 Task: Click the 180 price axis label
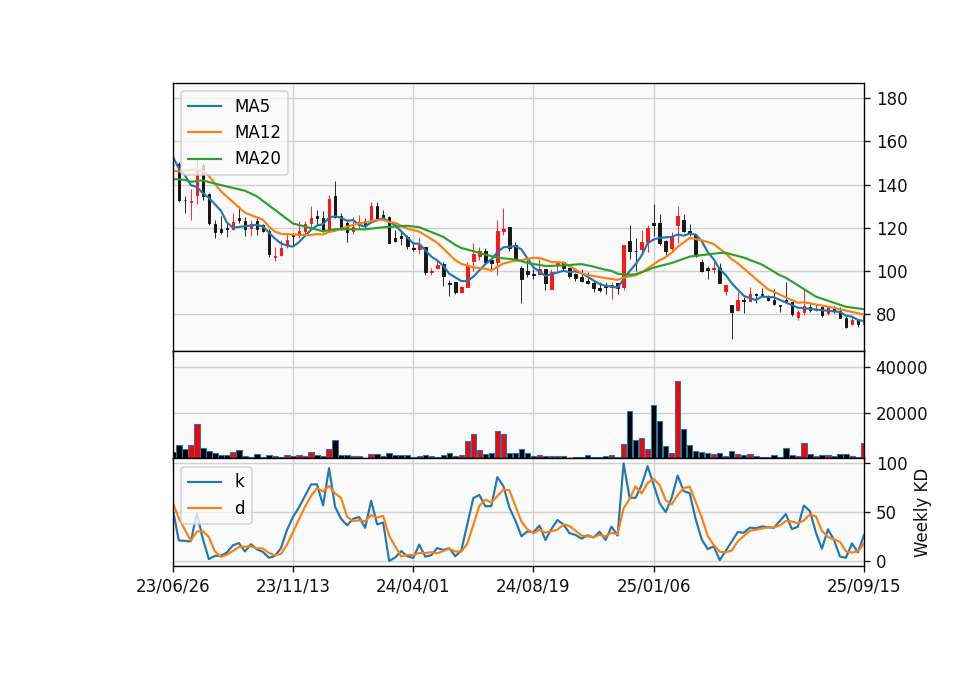tap(892, 99)
